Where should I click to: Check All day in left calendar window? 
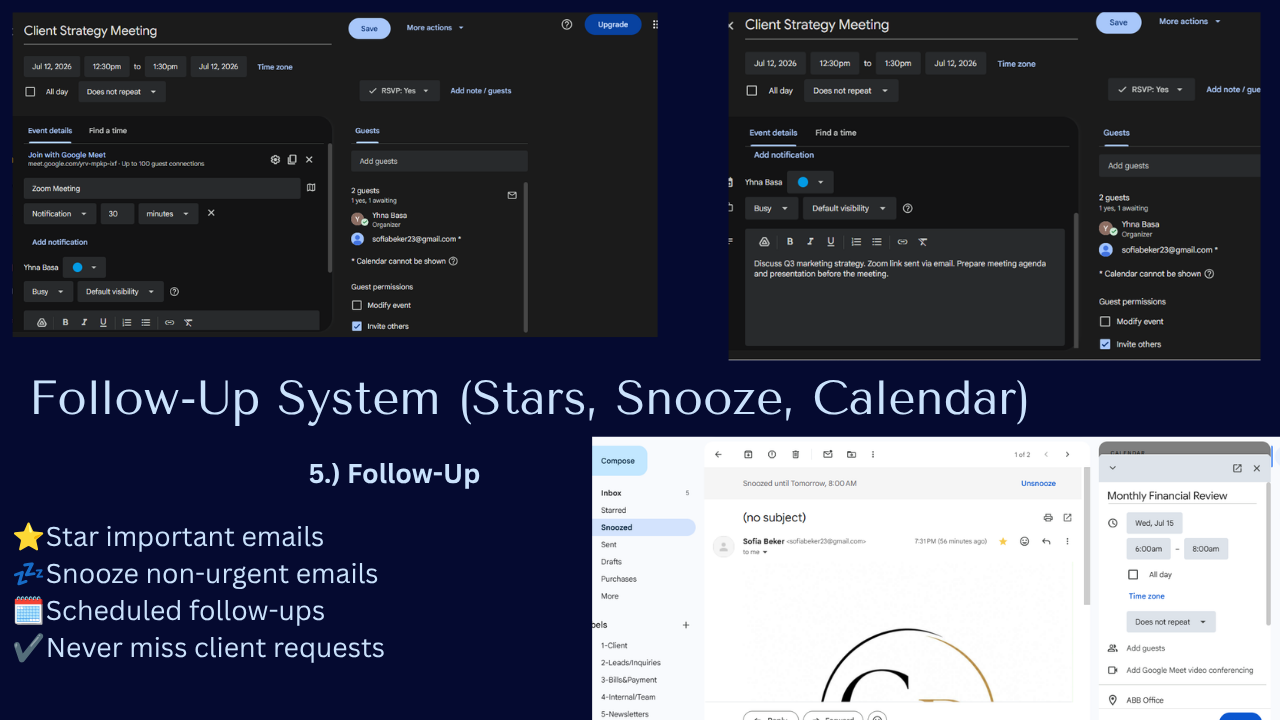click(x=30, y=91)
